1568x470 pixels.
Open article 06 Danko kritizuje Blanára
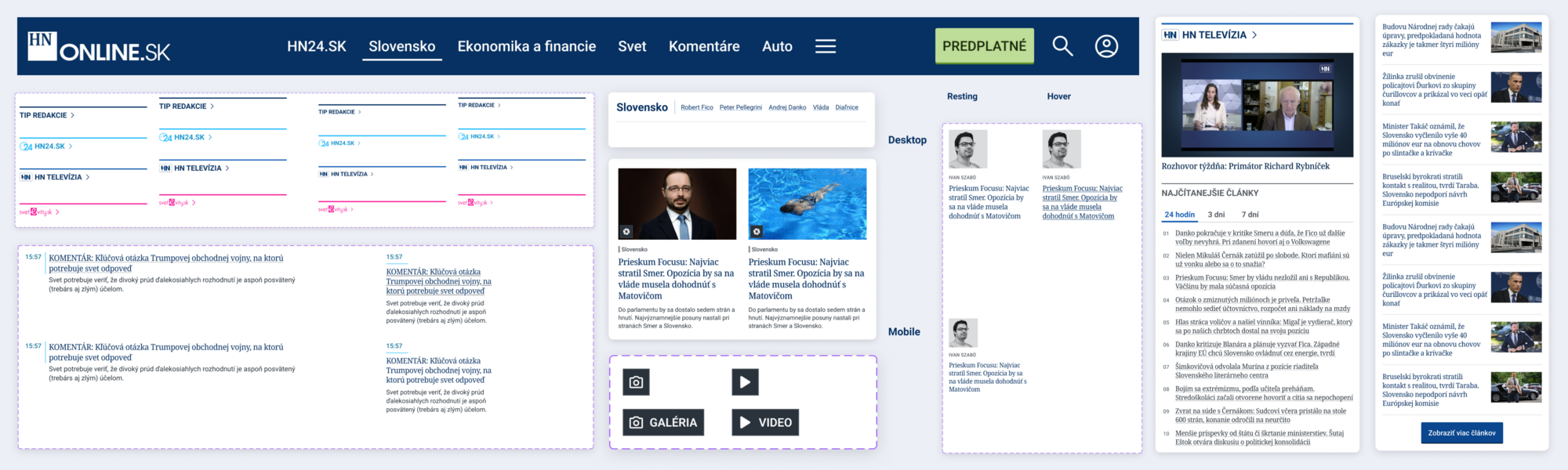coord(1257,349)
